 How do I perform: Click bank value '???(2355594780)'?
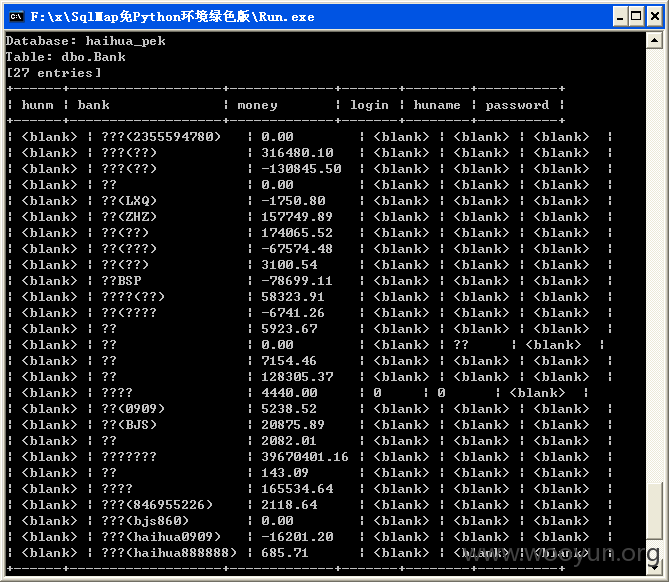161,137
